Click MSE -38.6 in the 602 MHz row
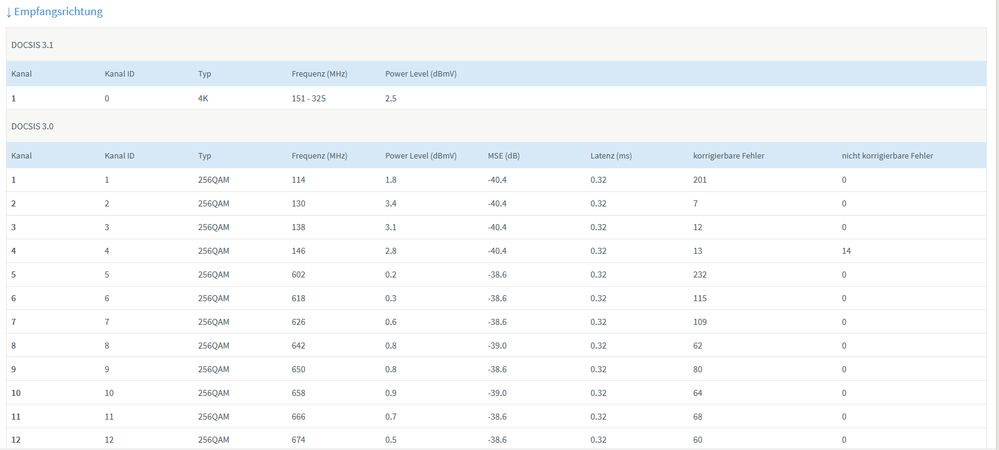The image size is (999, 450). click(x=498, y=275)
